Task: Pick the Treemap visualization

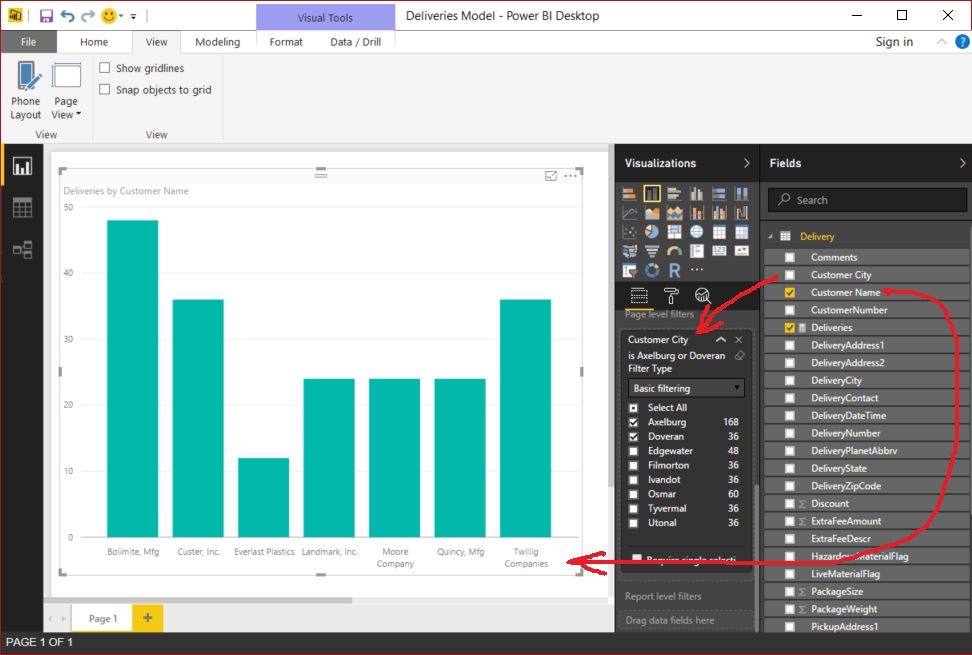Action: (x=674, y=232)
